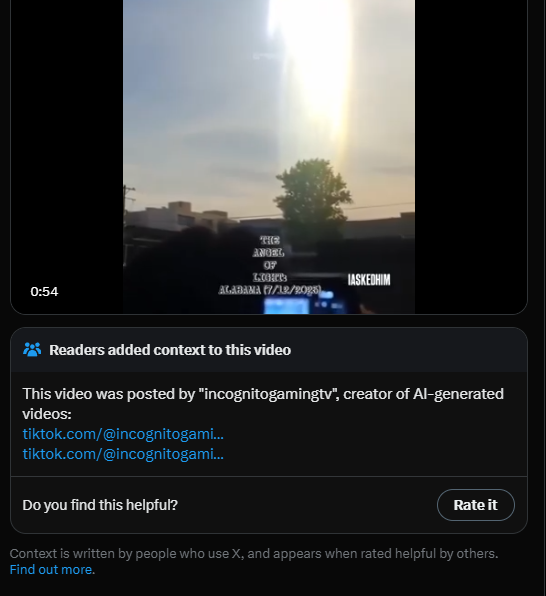The image size is (546, 596).
Task: Click the 0:54 video duration badge
Action: (x=44, y=292)
